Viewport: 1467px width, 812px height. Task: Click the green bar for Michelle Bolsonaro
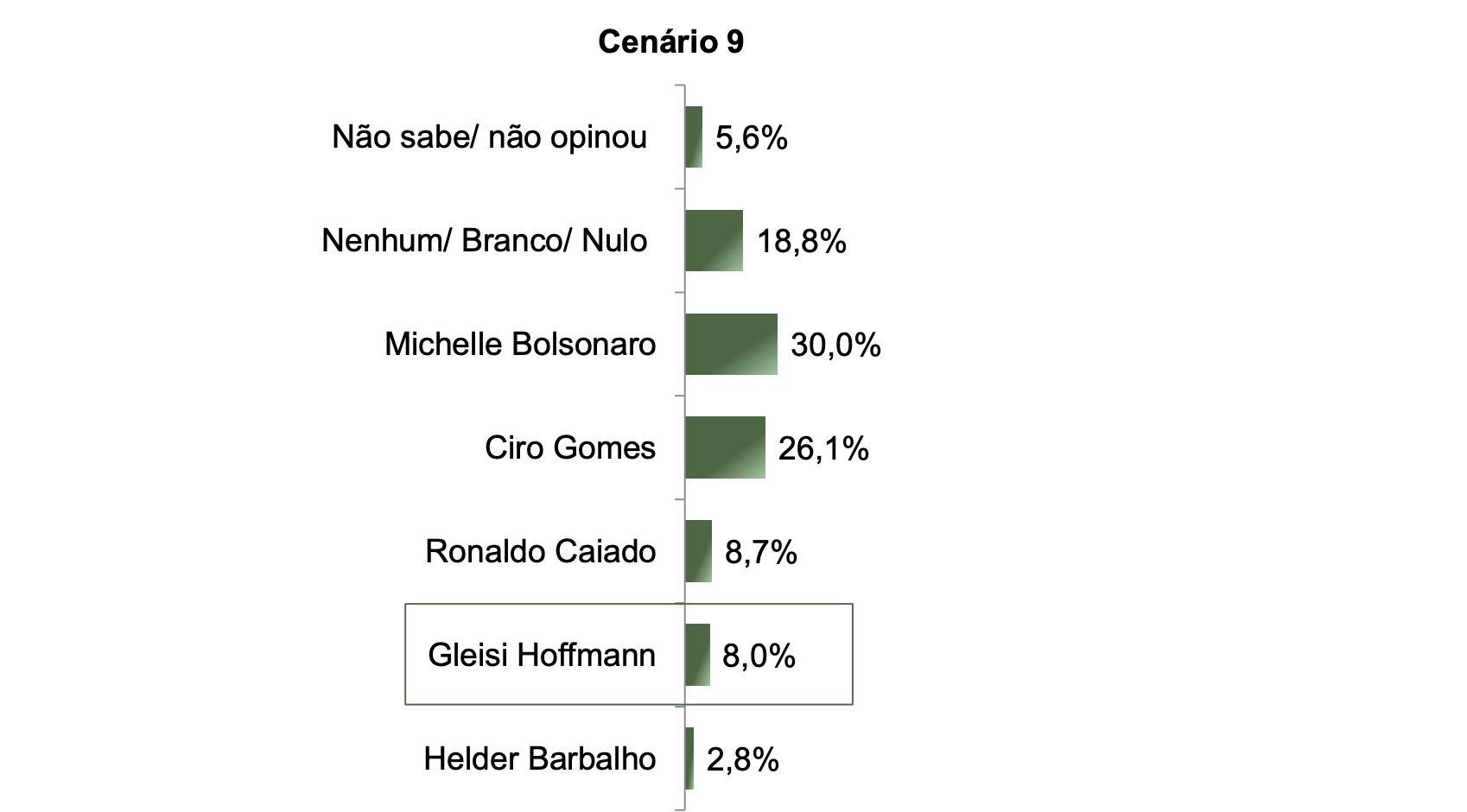[x=731, y=344]
